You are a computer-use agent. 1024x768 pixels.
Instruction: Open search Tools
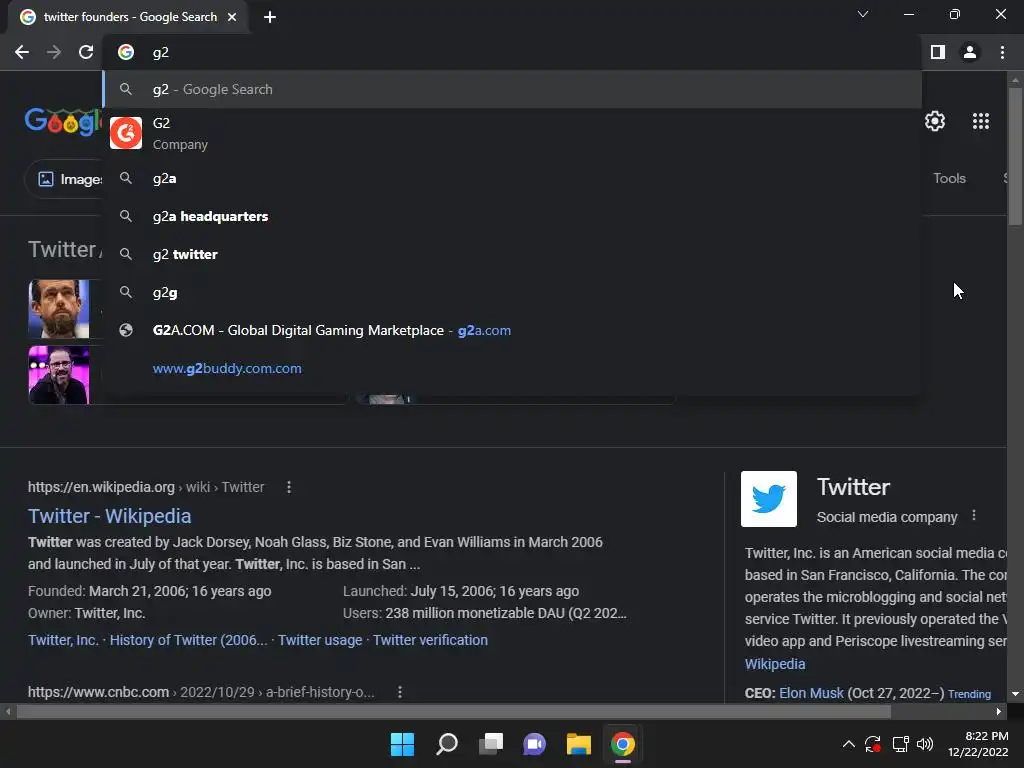(x=949, y=178)
